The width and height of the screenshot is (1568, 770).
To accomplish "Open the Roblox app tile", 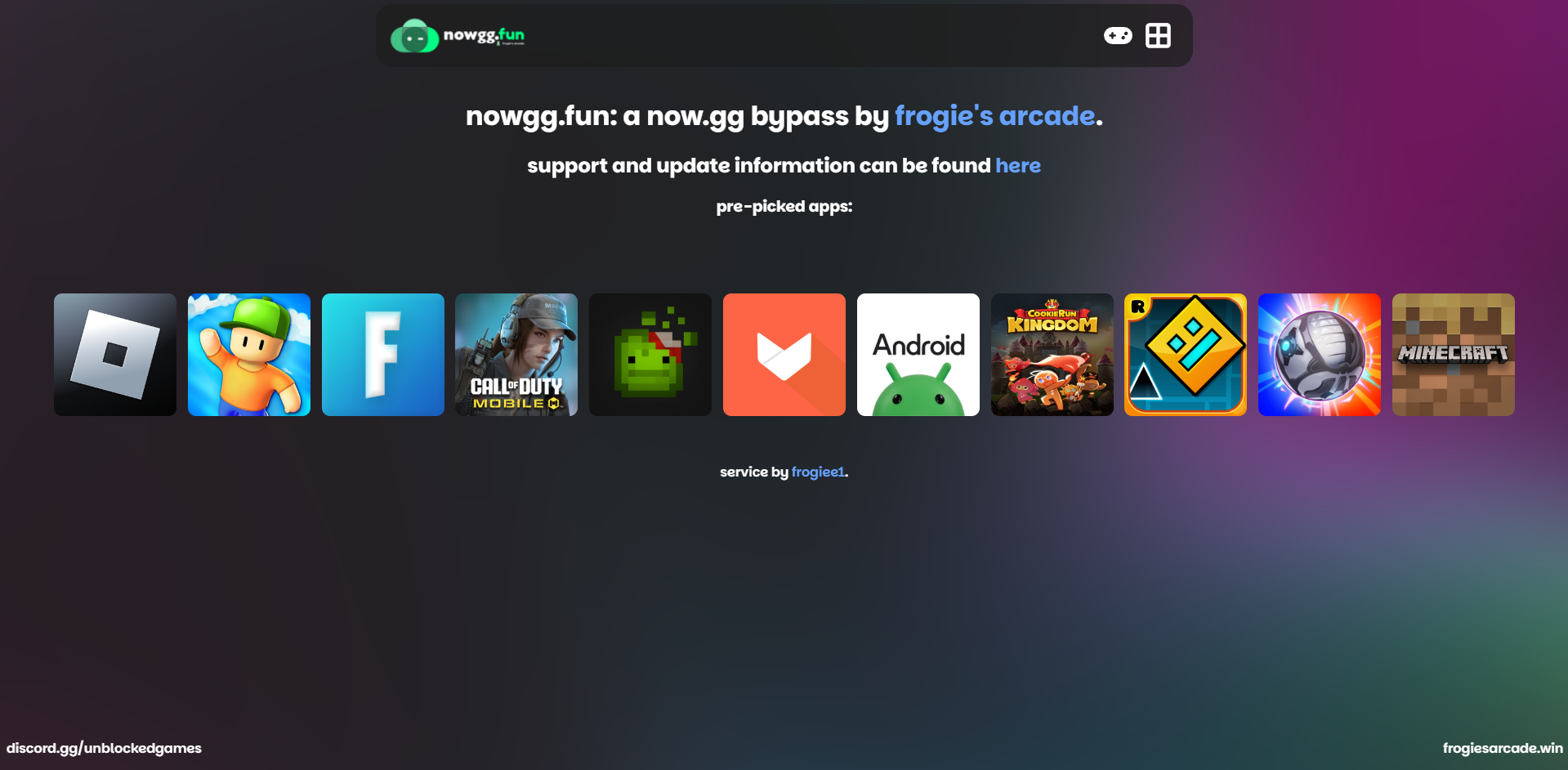I will [x=115, y=355].
